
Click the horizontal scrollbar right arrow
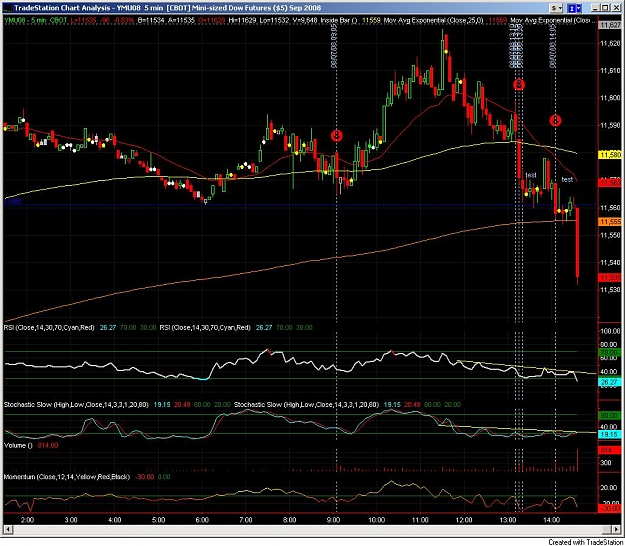point(616,529)
